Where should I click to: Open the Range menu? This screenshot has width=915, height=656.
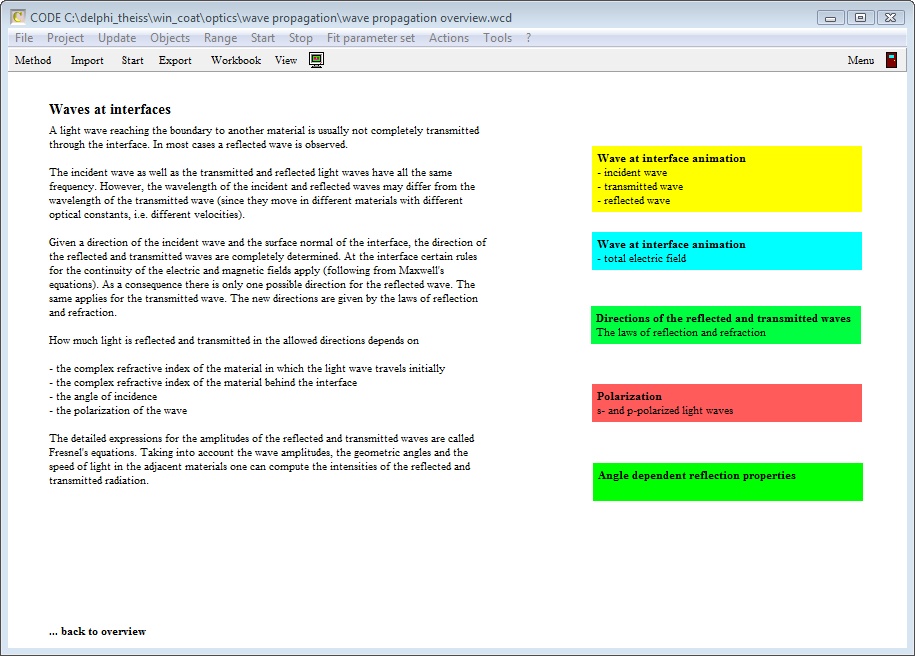(221, 38)
